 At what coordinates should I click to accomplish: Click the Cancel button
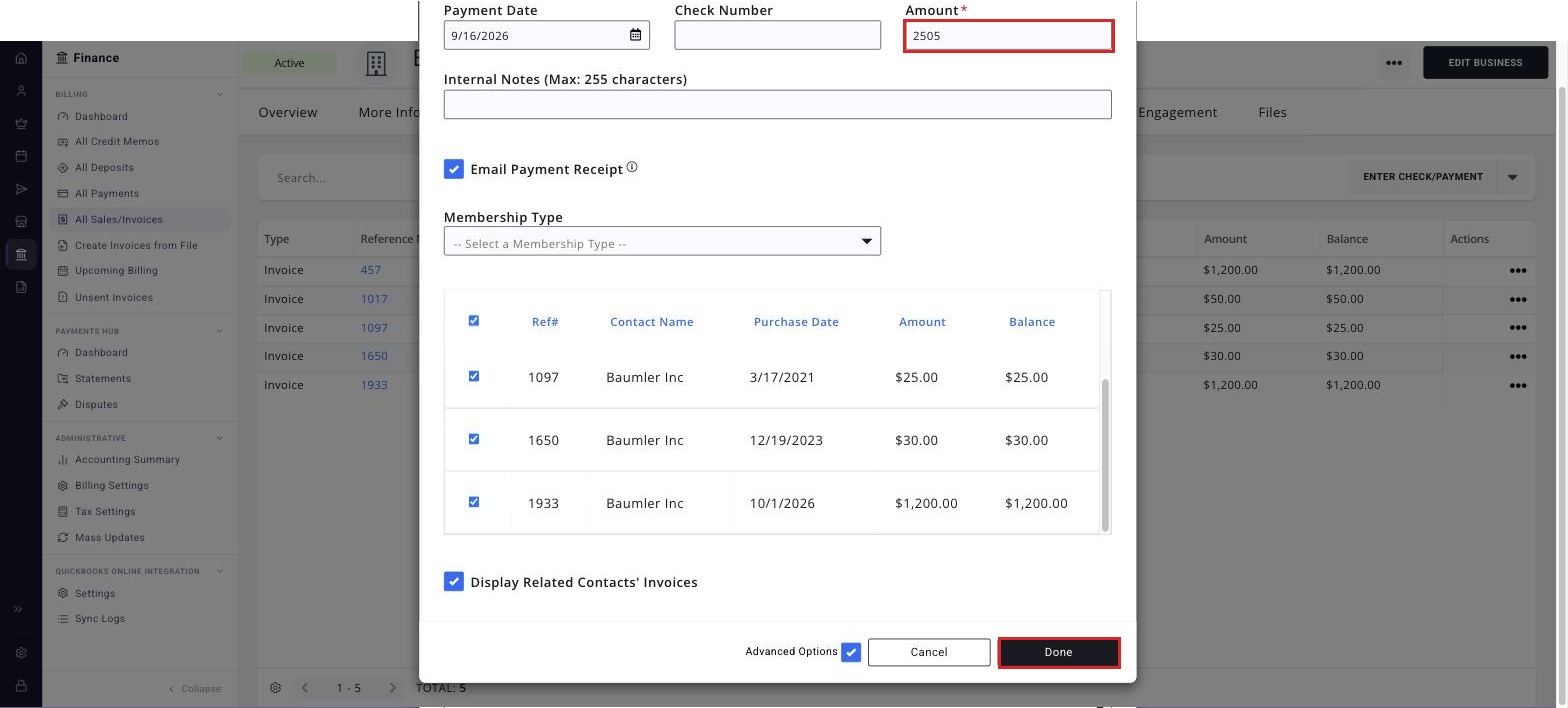coord(929,652)
